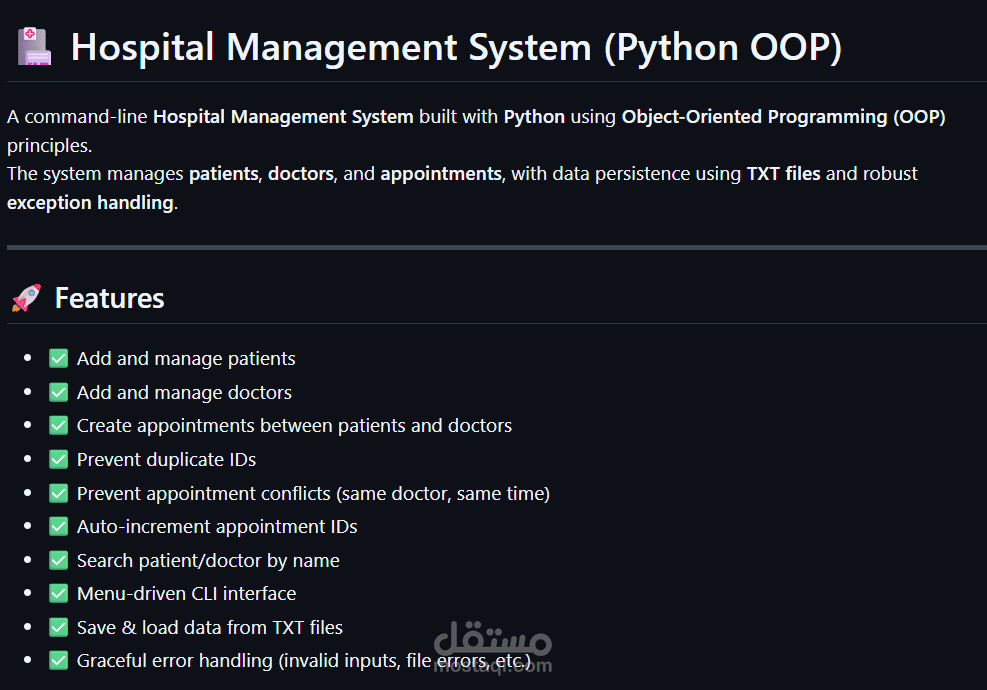Click the check mark beside Graceful error handling
This screenshot has width=987, height=690.
pos(59,660)
